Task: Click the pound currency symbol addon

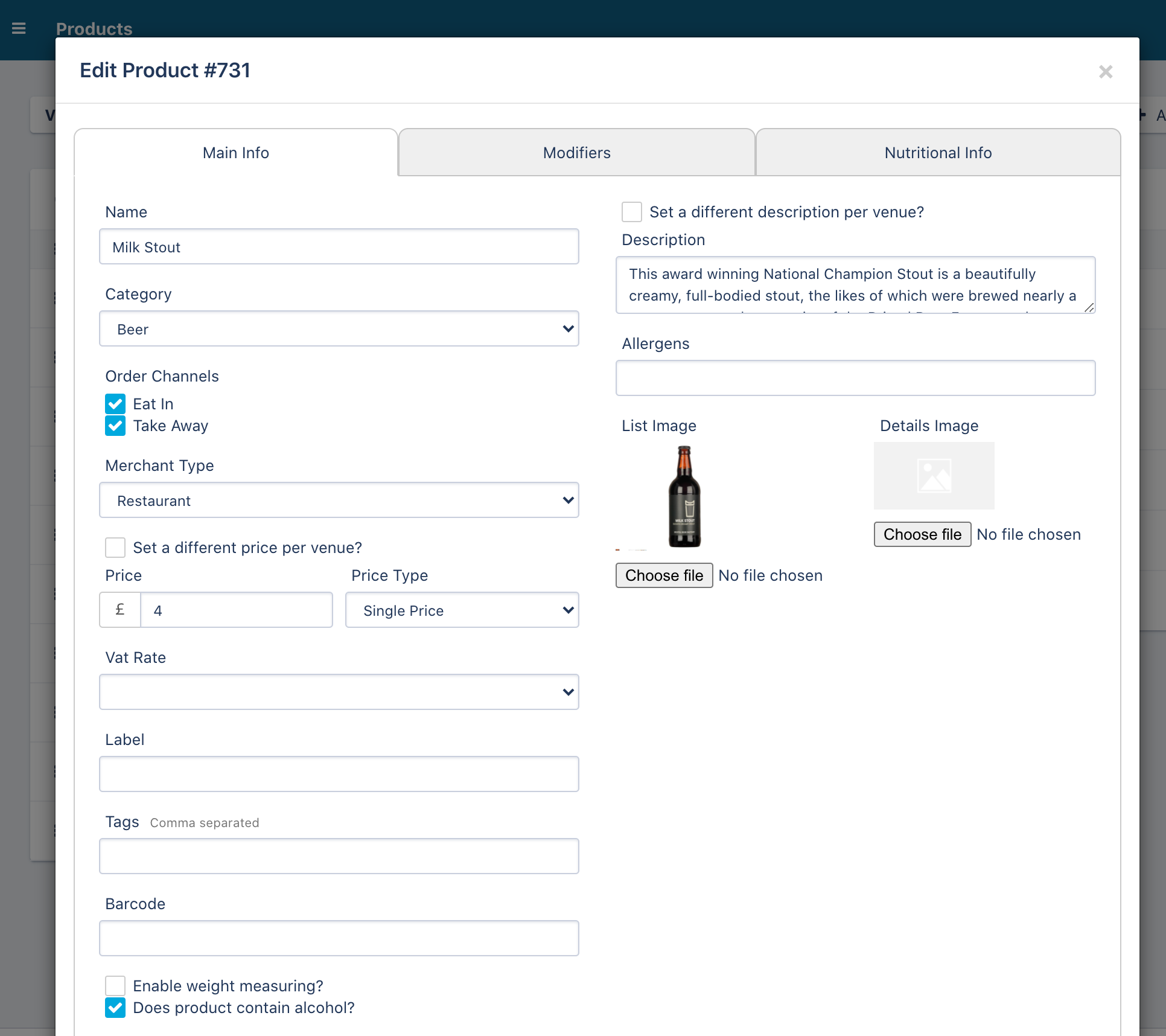Action: pyautogui.click(x=120, y=610)
